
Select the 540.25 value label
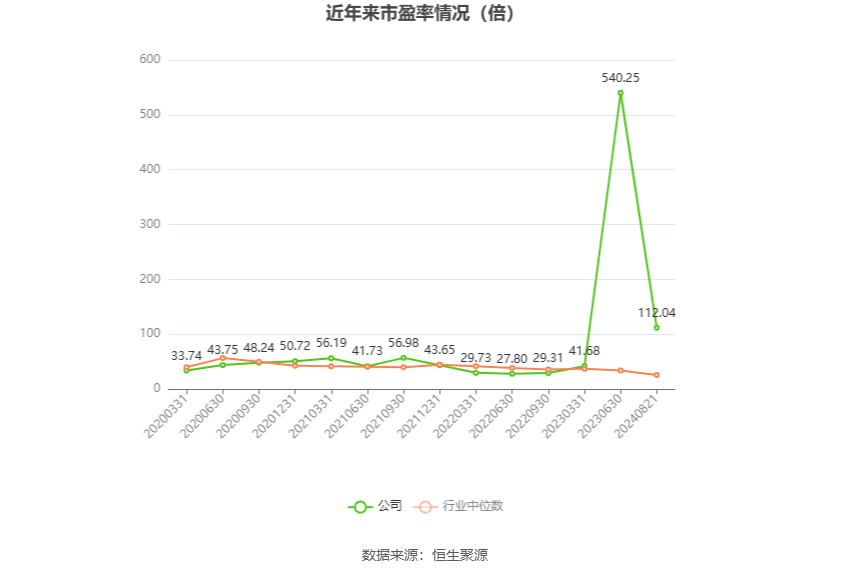tap(620, 78)
